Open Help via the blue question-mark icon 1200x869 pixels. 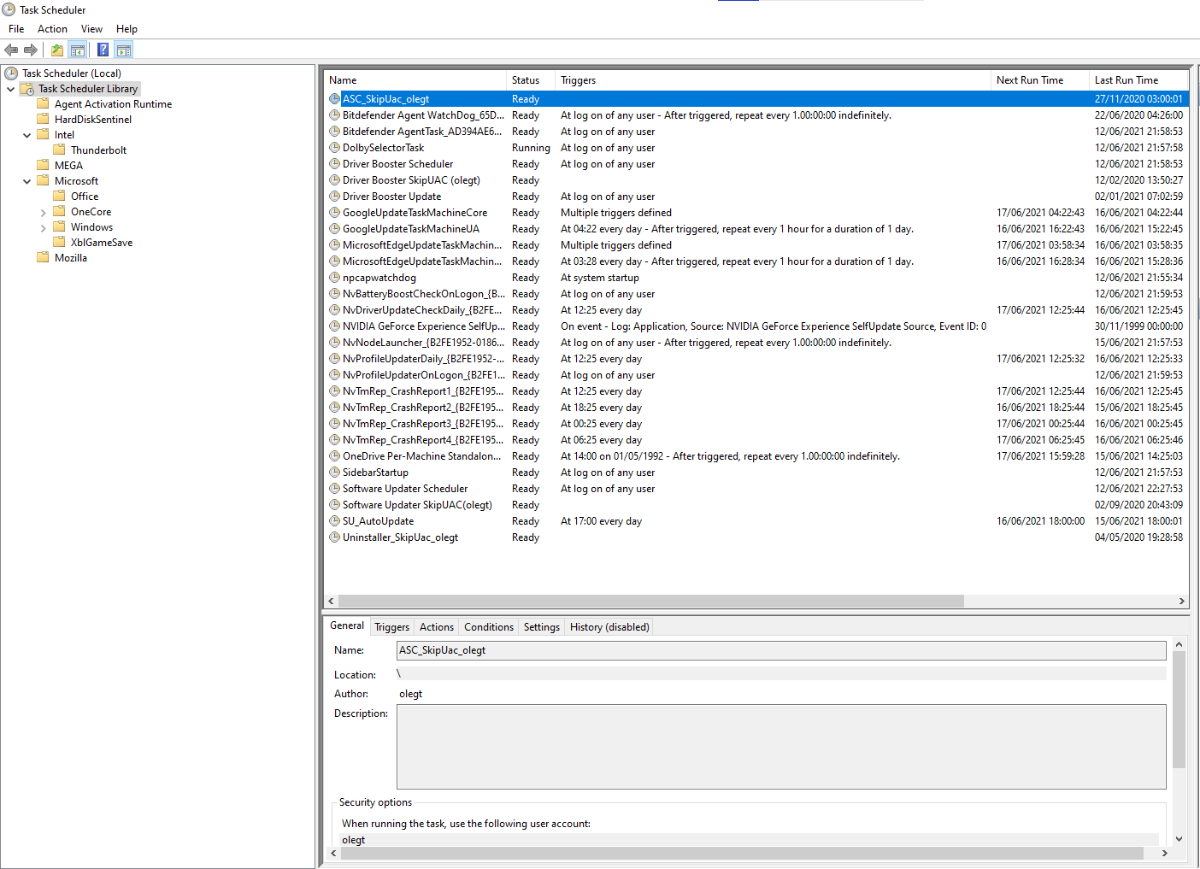pyautogui.click(x=103, y=50)
